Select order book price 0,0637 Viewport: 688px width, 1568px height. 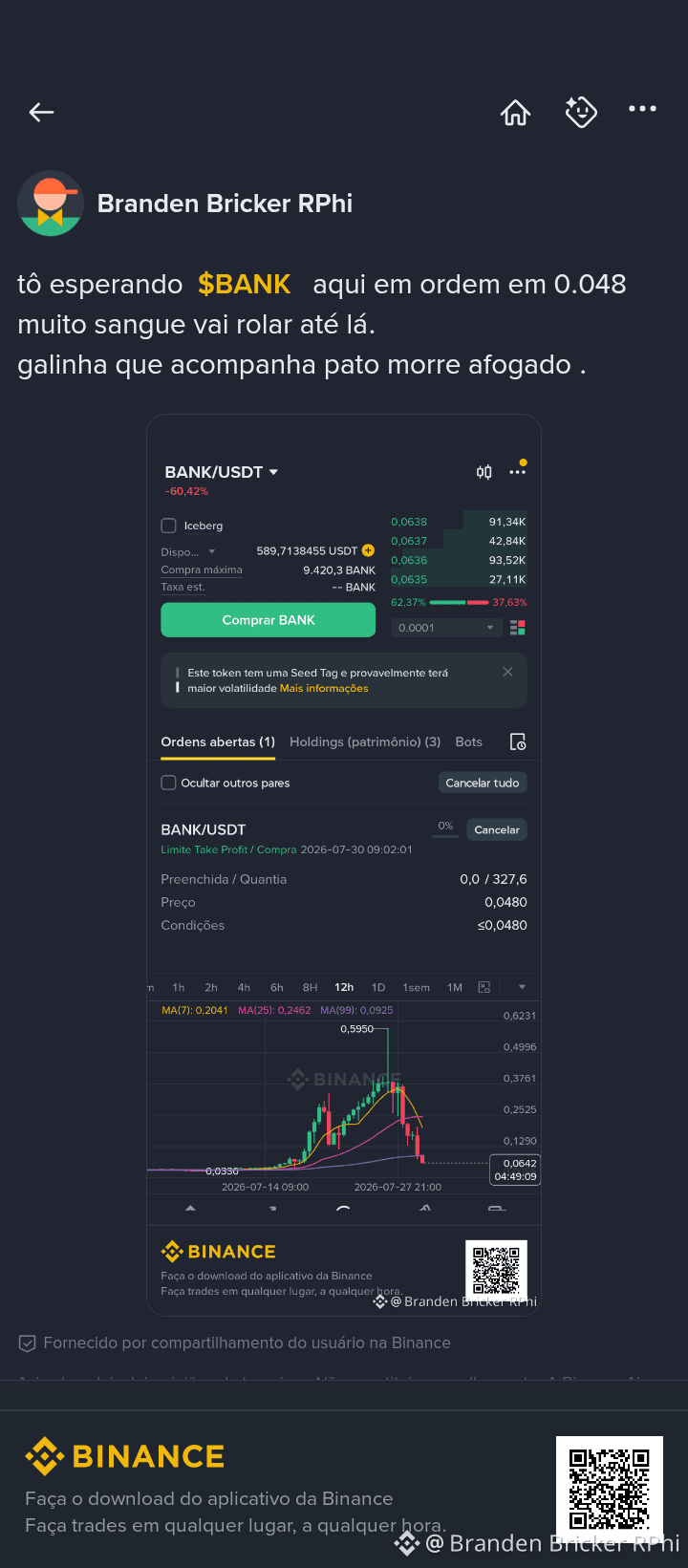click(x=409, y=541)
